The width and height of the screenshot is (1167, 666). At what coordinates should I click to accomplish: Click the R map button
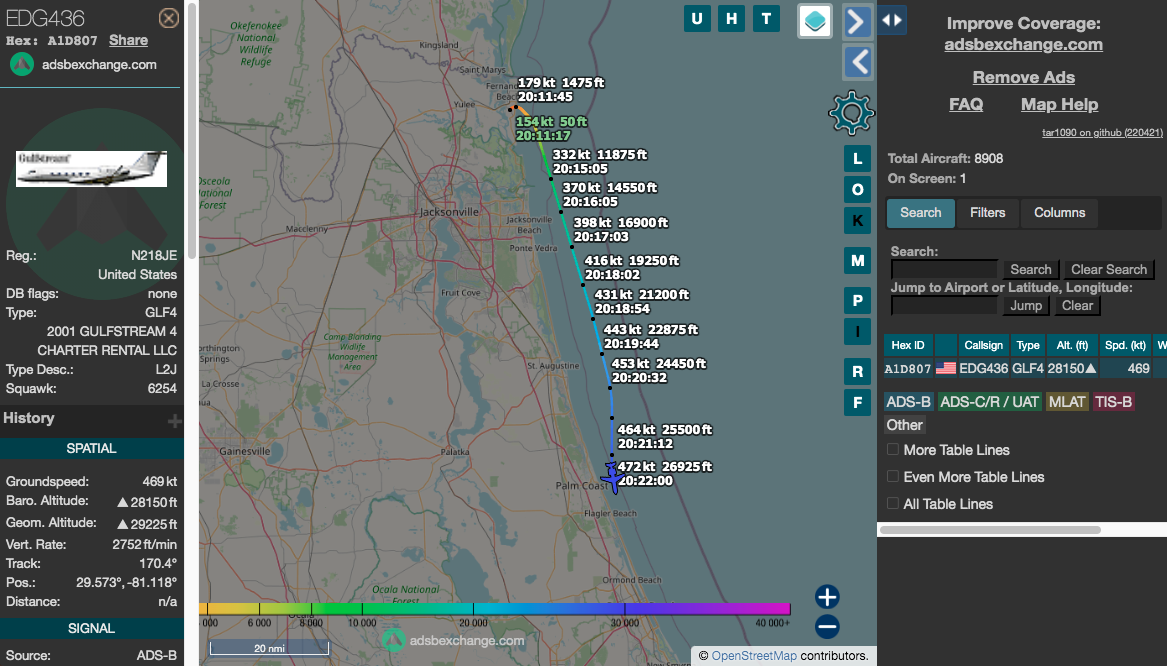tap(857, 371)
